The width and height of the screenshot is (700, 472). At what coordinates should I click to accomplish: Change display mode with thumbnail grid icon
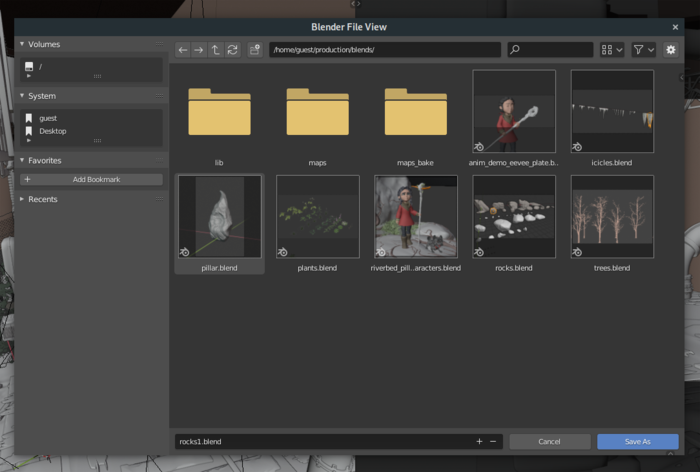607,50
